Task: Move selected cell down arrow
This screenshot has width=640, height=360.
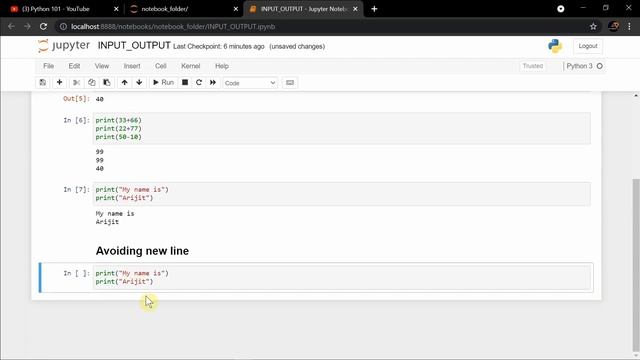Action: coord(139,82)
